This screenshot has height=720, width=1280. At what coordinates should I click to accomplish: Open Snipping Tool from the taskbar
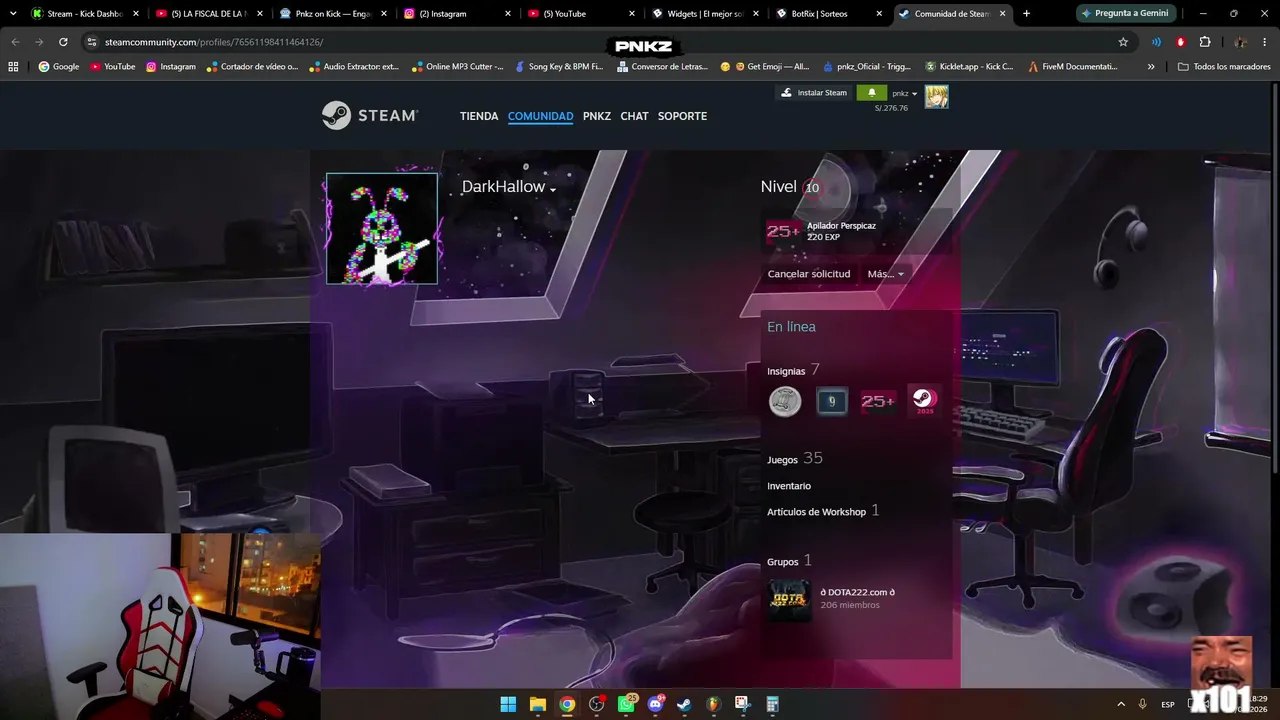coord(742,704)
